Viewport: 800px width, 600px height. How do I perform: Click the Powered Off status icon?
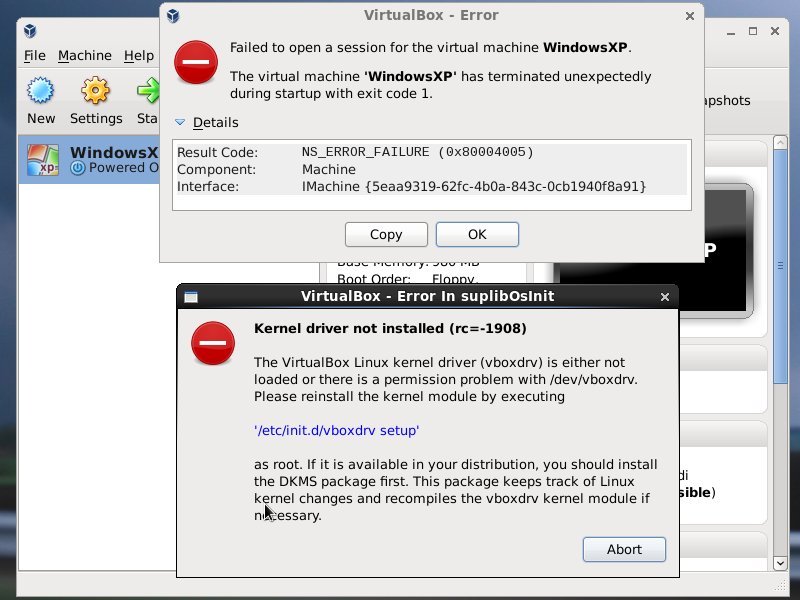(78, 168)
